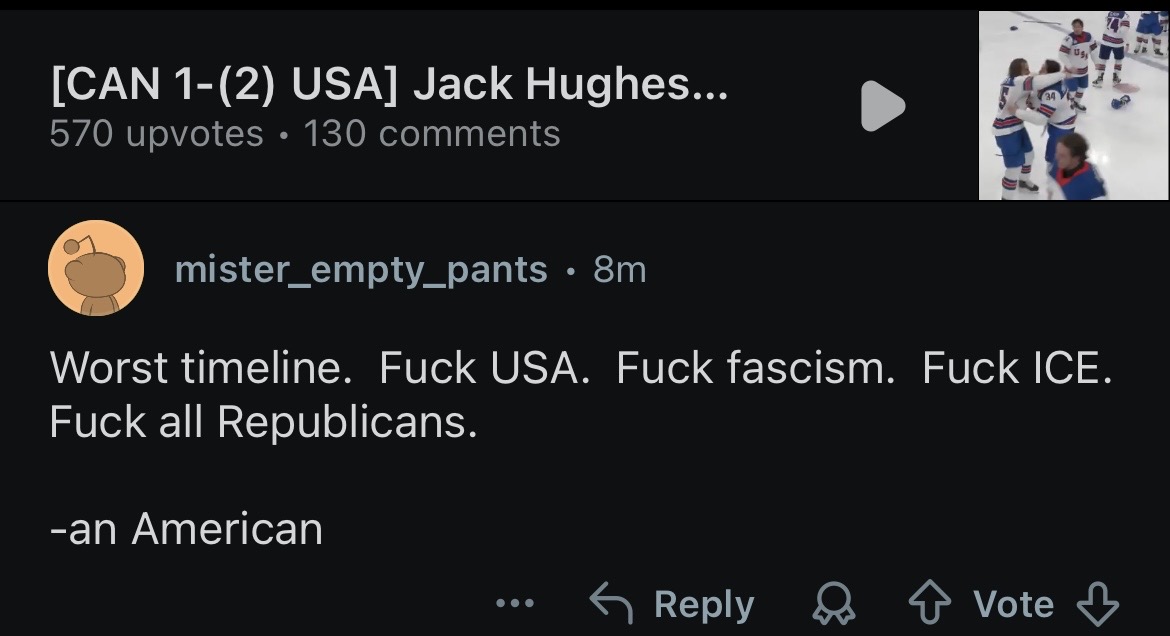Tap the '-an American' signature line
This screenshot has width=1170, height=636.
[x=187, y=529]
